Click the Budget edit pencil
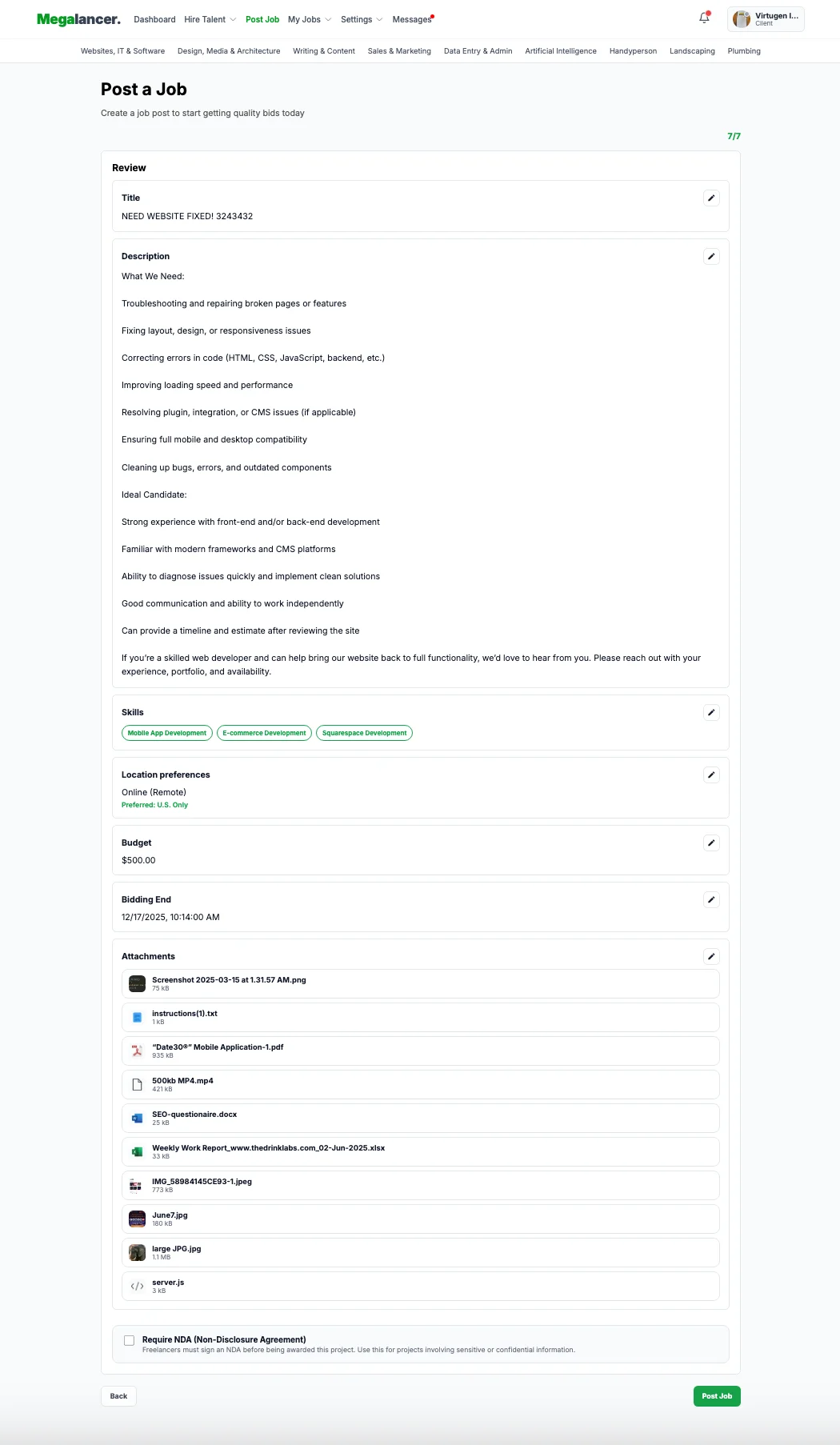Image resolution: width=840 pixels, height=1445 pixels. pos(711,843)
